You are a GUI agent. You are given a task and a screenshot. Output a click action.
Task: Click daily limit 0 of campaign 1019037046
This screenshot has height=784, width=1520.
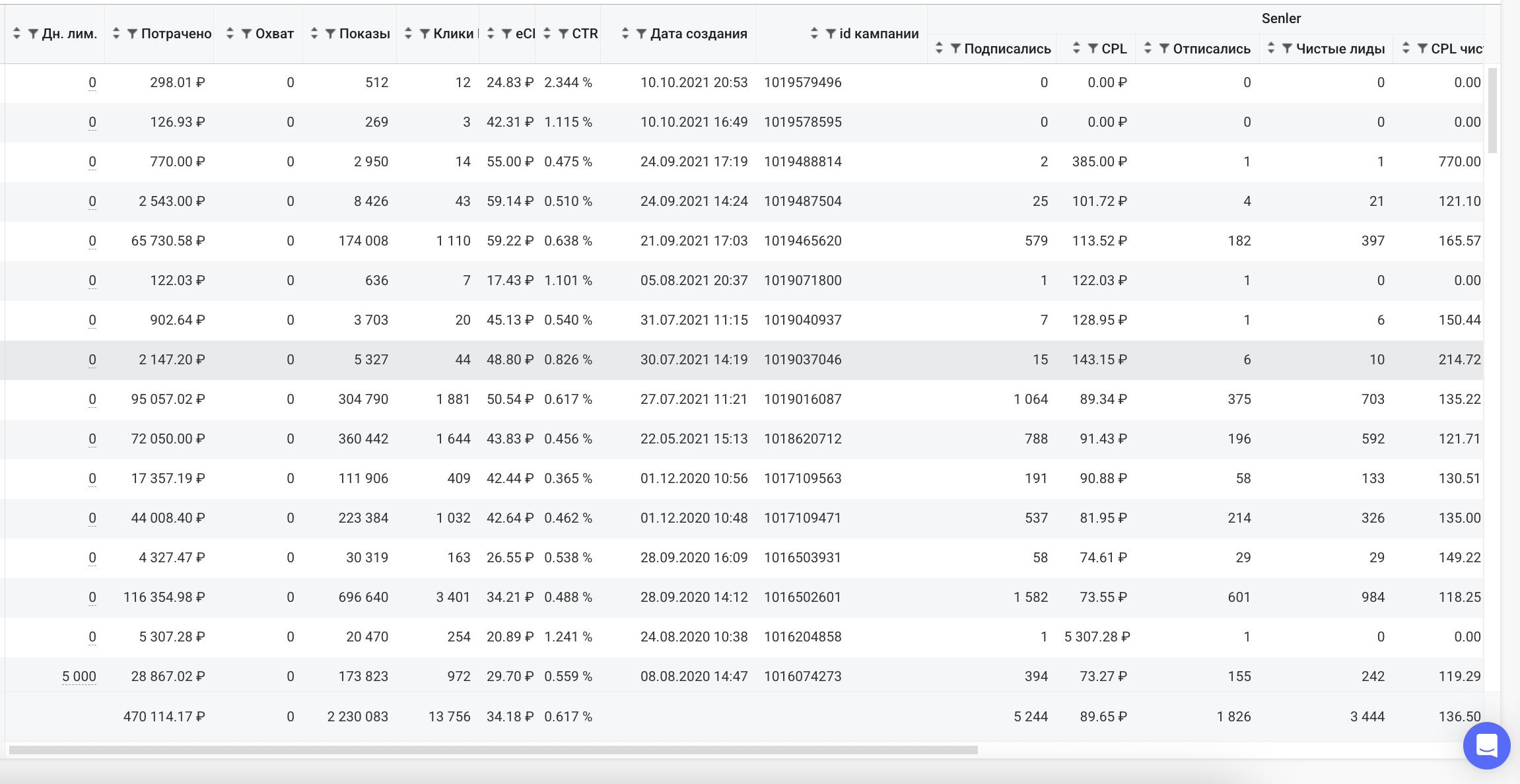(x=92, y=360)
